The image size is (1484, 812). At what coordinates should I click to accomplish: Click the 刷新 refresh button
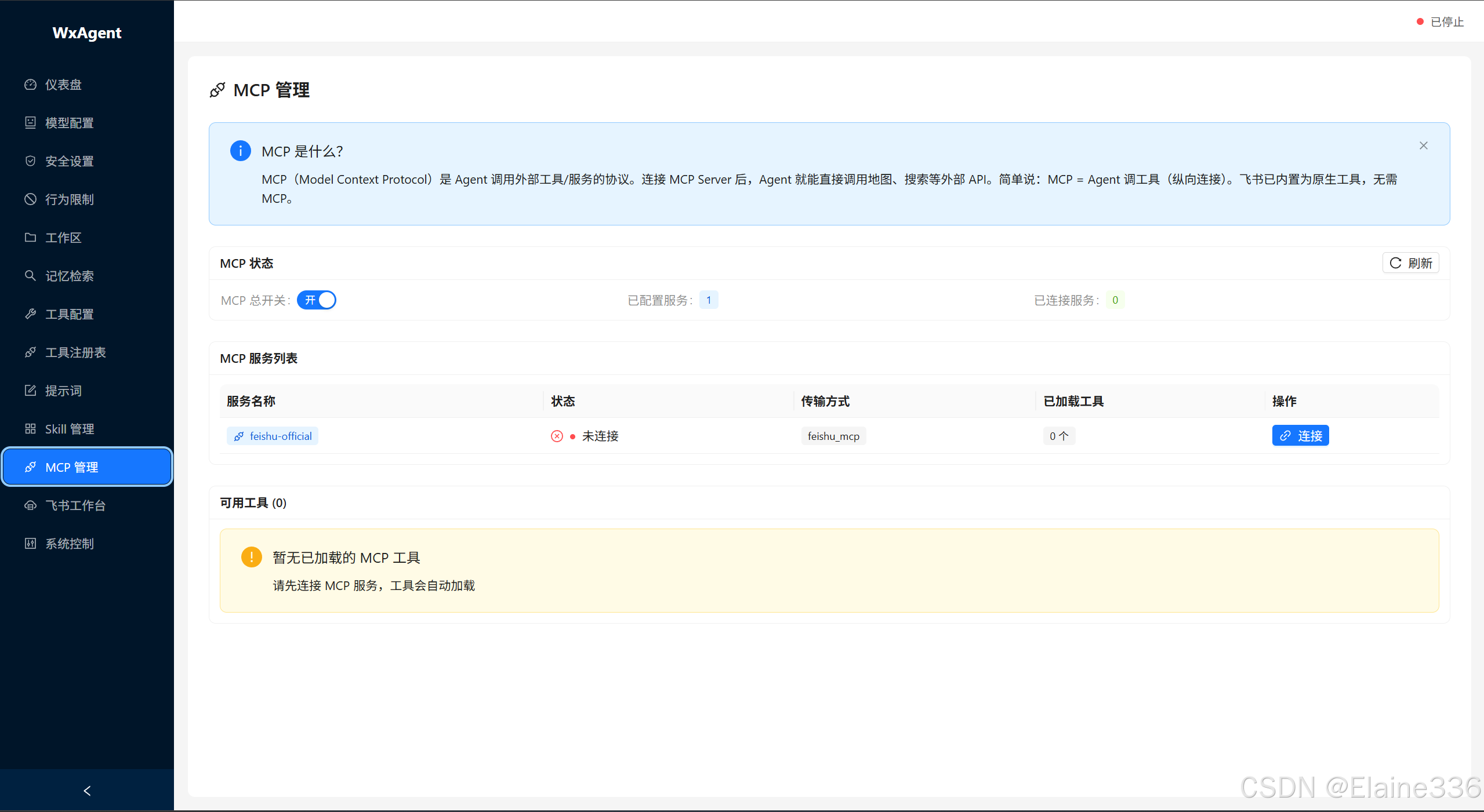(1411, 263)
